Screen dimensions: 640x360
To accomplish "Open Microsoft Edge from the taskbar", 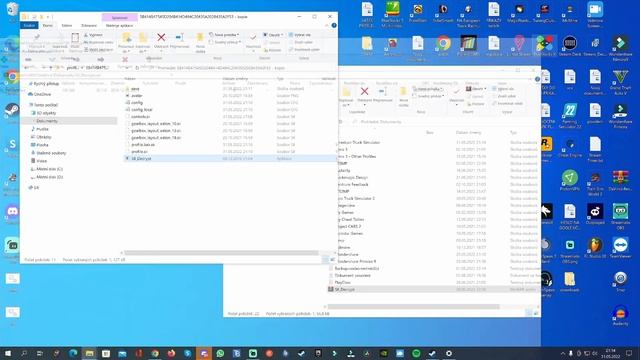I will pos(73,353).
